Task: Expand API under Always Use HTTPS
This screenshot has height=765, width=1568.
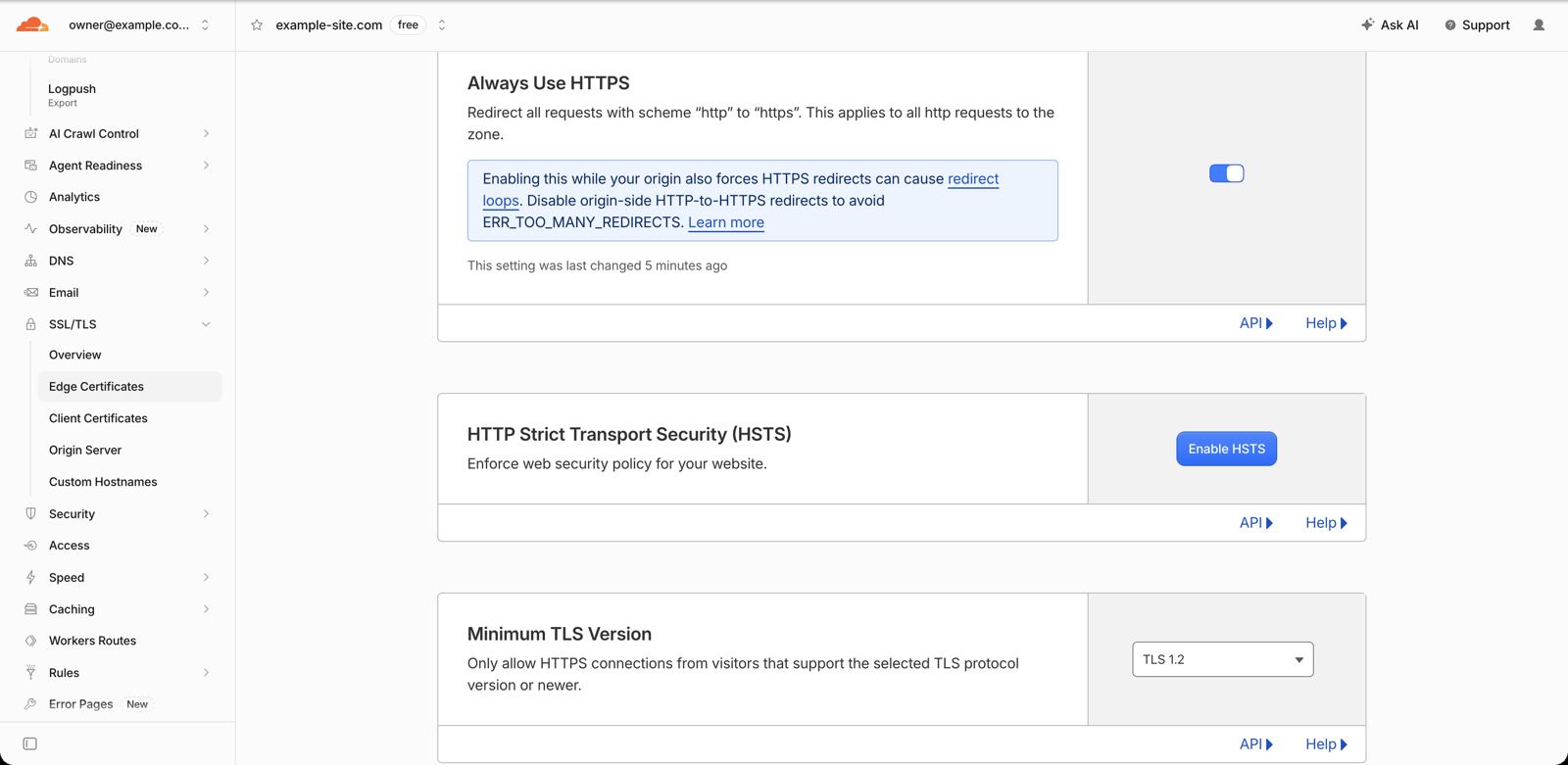Action: click(1256, 323)
